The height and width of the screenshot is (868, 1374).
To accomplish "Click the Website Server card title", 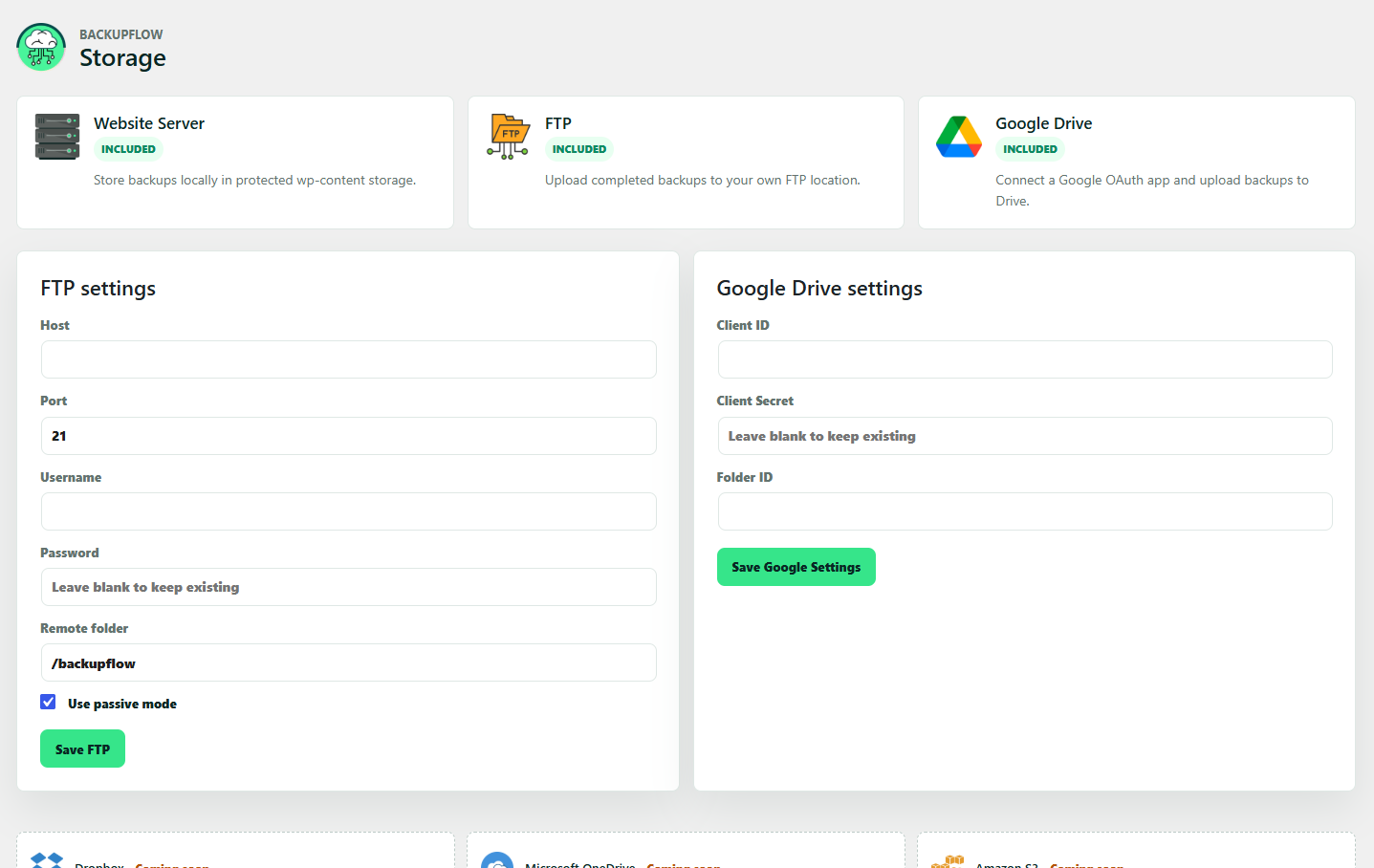I will tap(149, 123).
